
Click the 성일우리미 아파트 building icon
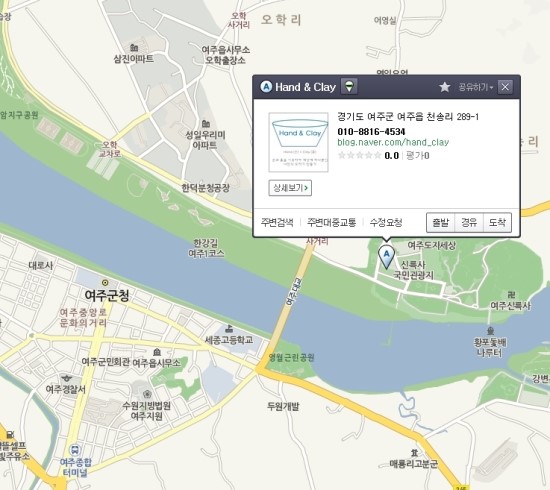click(206, 123)
